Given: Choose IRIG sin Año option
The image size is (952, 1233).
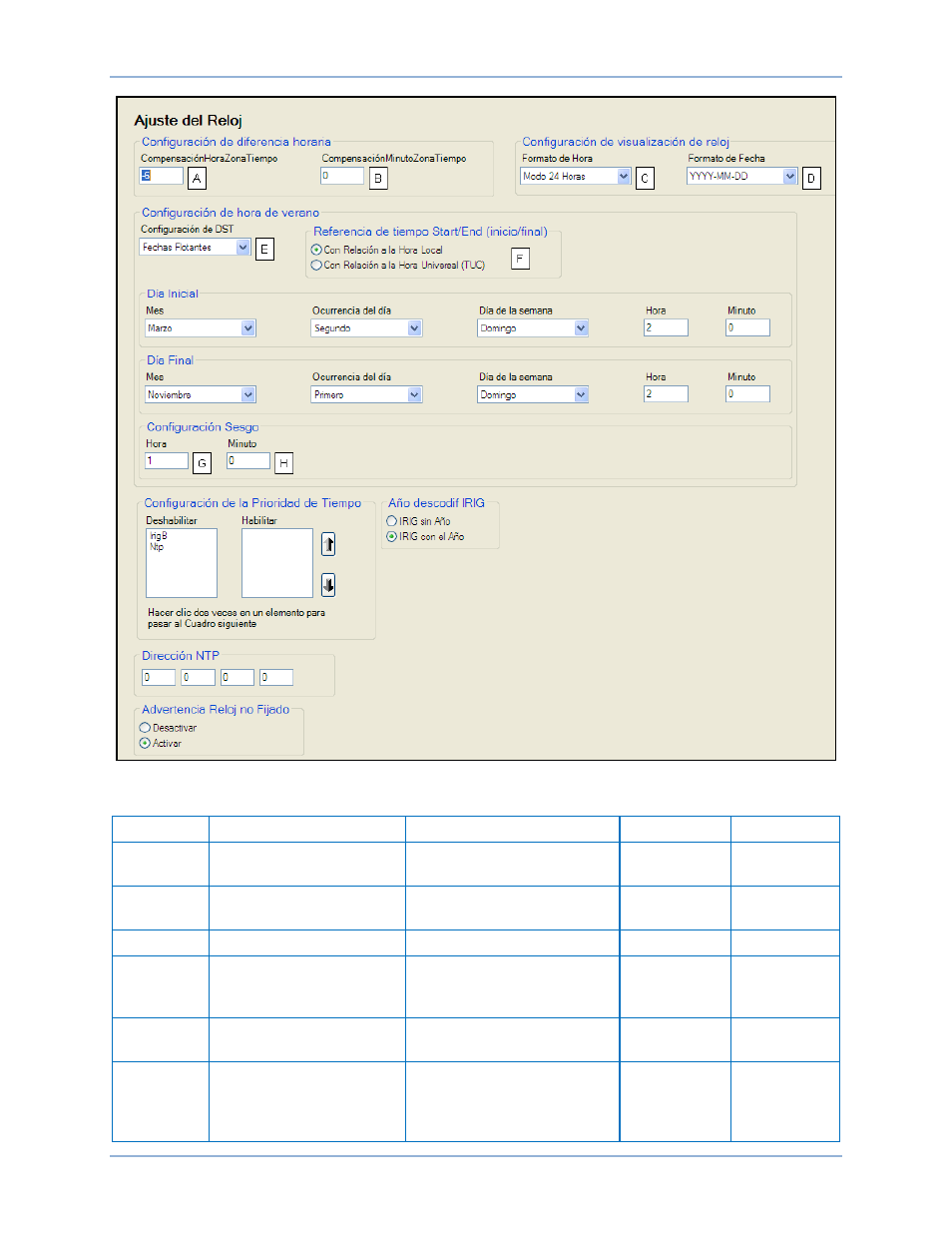Looking at the screenshot, I should tap(418, 521).
